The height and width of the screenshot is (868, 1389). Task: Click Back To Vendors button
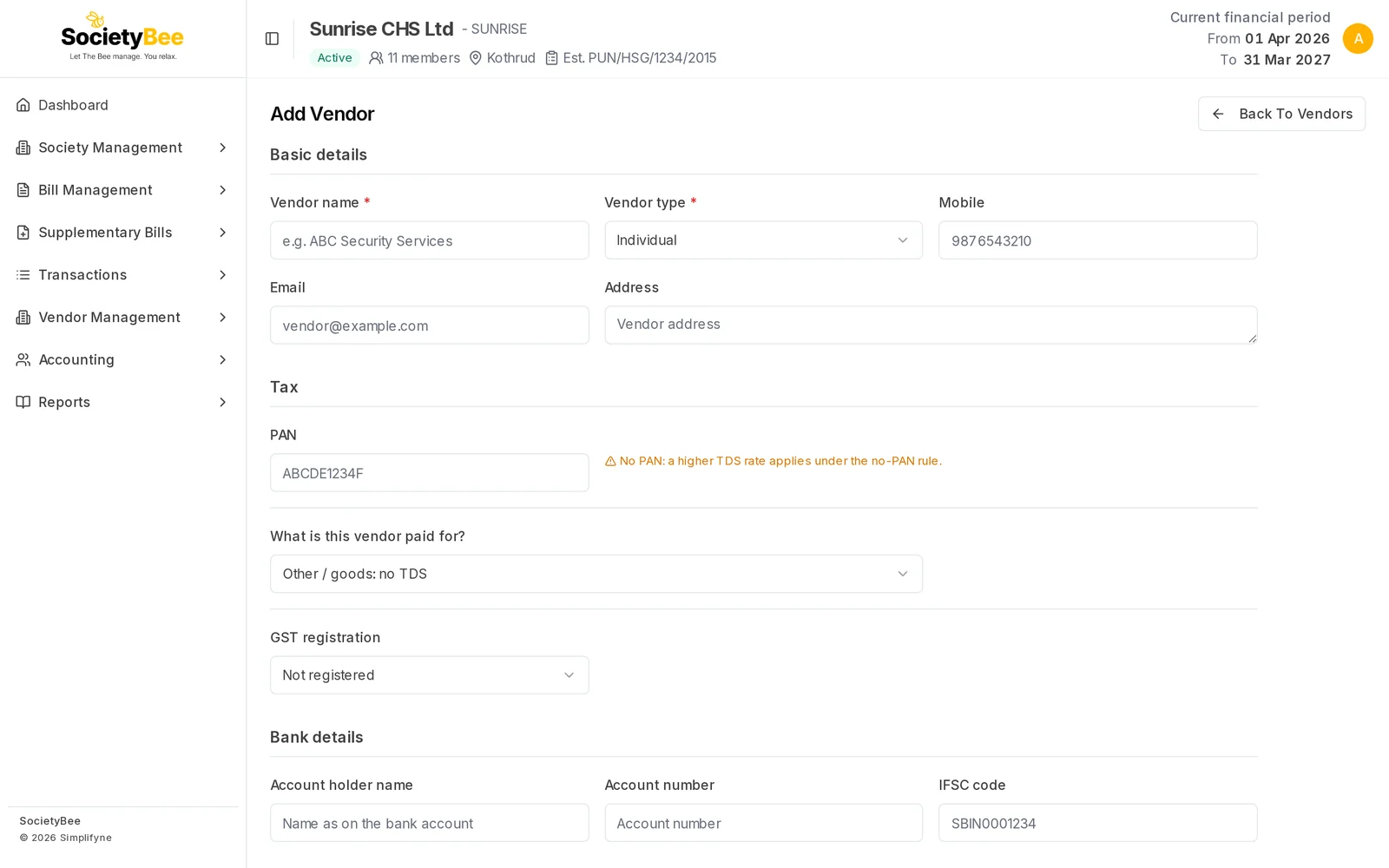[x=1281, y=114]
